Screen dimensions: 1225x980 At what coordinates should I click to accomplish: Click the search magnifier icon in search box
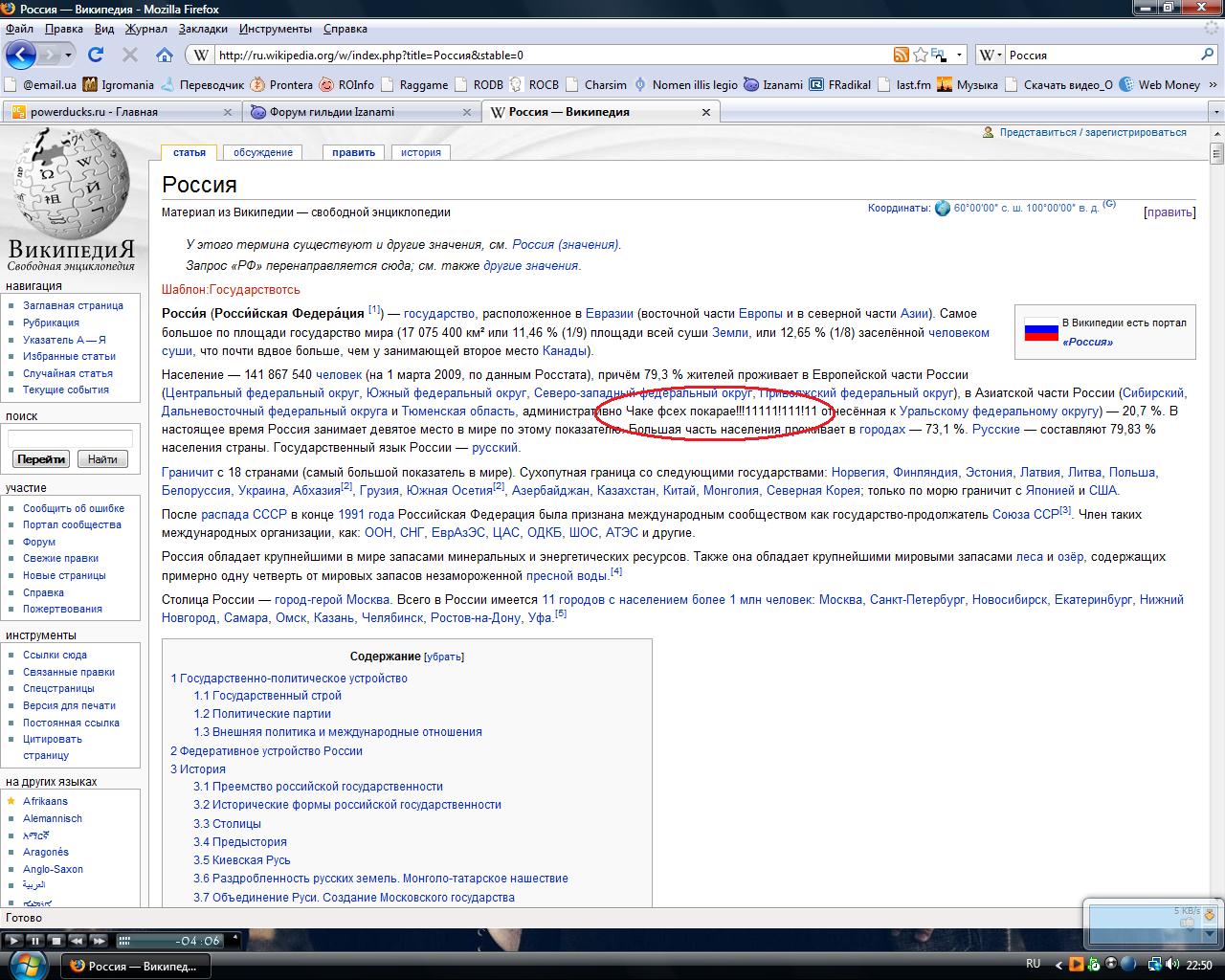(x=1207, y=55)
